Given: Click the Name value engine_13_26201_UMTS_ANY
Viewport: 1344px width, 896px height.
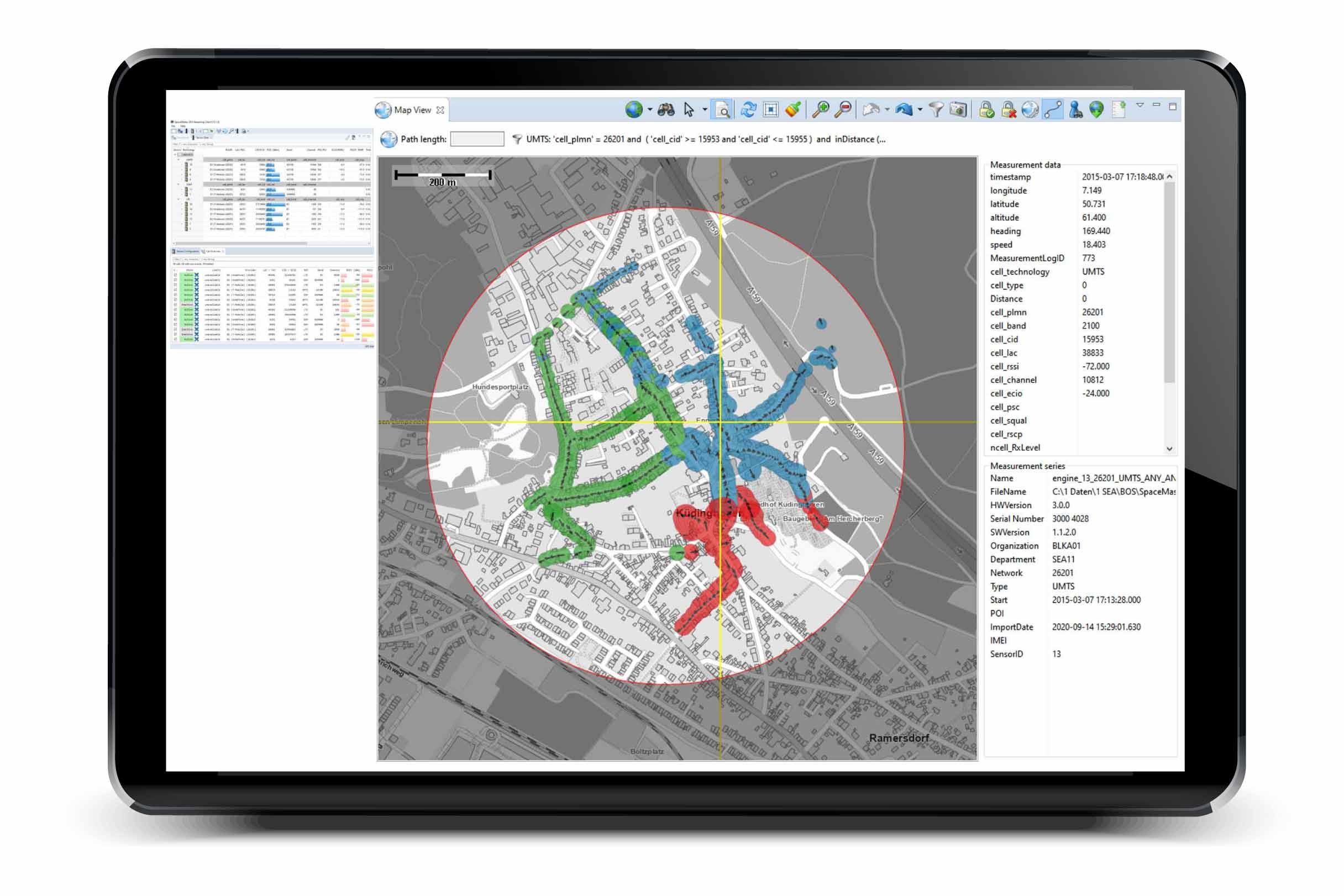Looking at the screenshot, I should coord(1114,478).
